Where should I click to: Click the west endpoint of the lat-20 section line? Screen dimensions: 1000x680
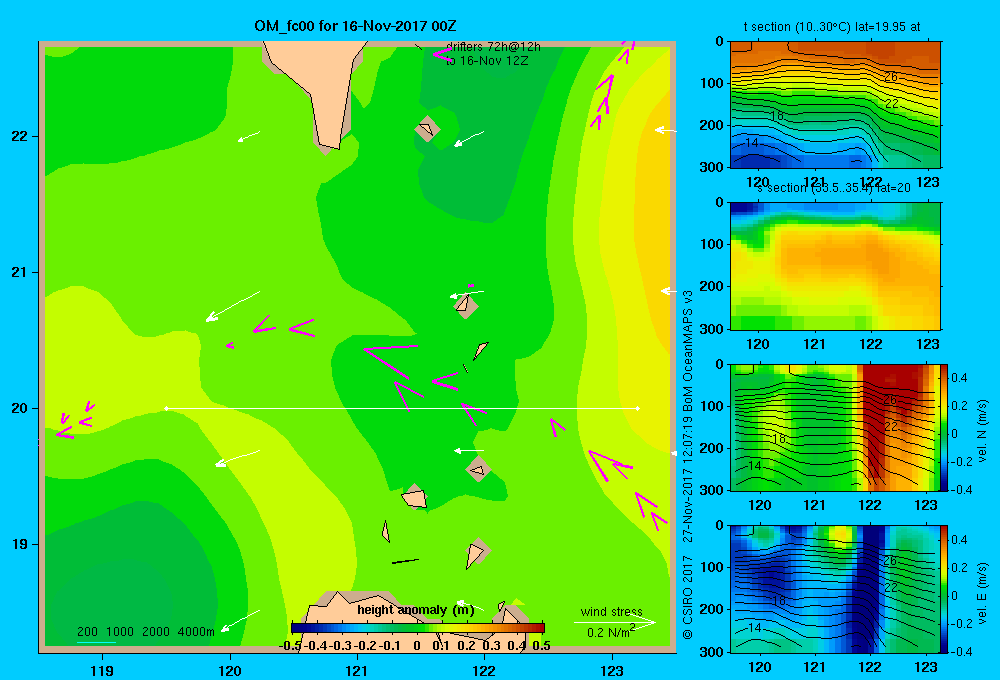pos(166,408)
